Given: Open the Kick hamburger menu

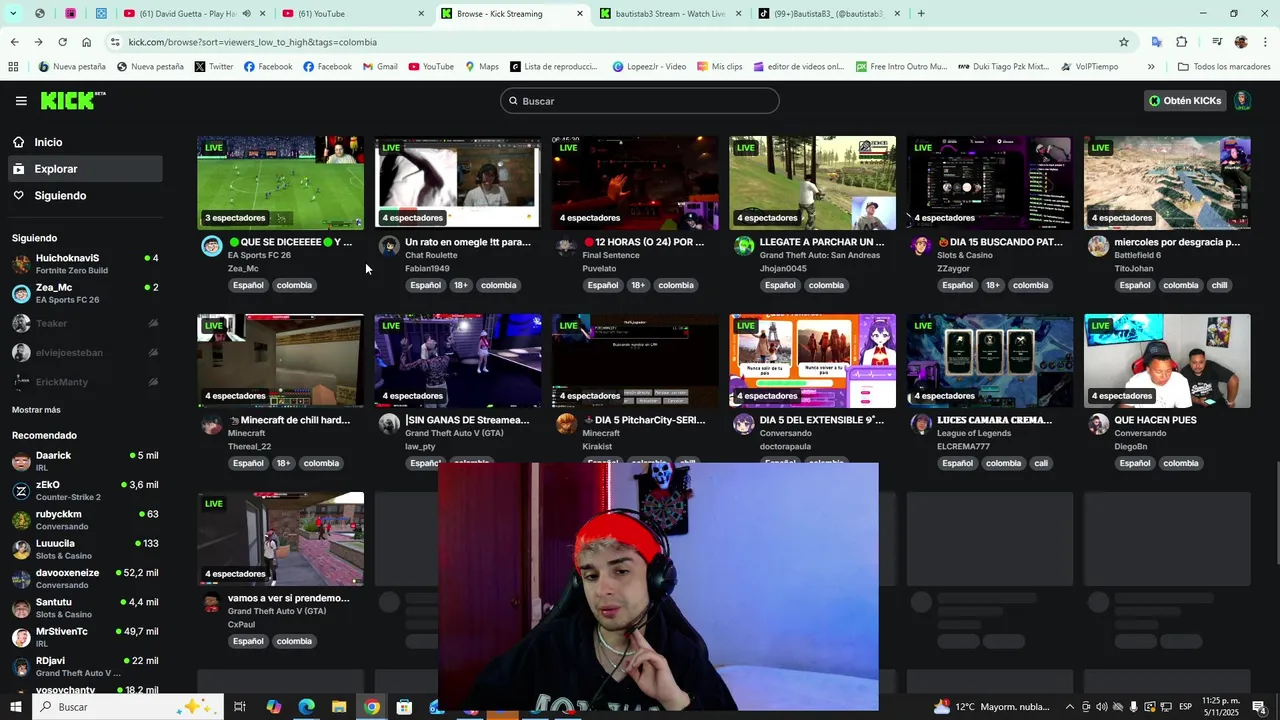Looking at the screenshot, I should (x=21, y=101).
